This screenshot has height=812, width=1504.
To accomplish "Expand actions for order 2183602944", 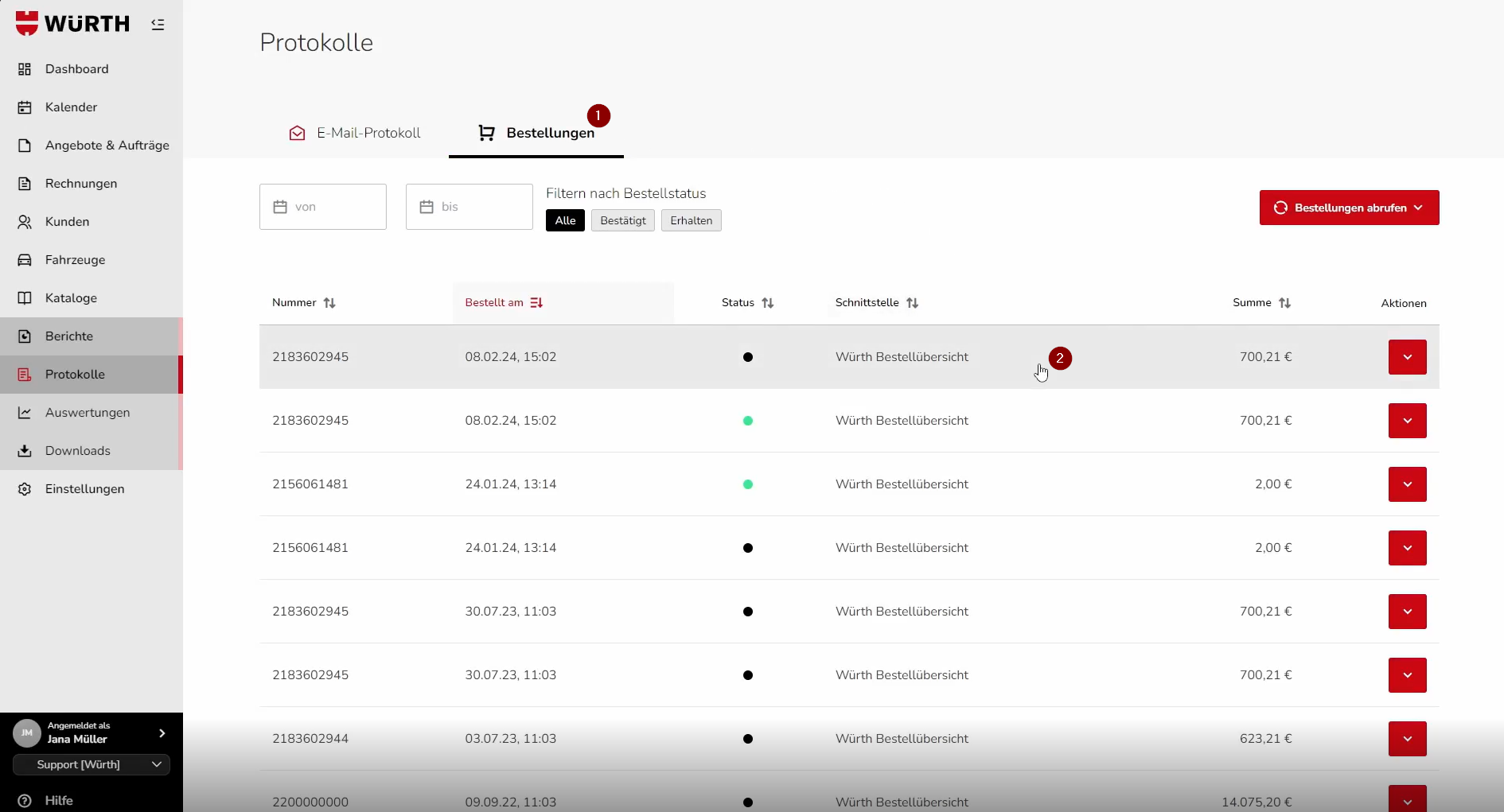I will point(1408,739).
